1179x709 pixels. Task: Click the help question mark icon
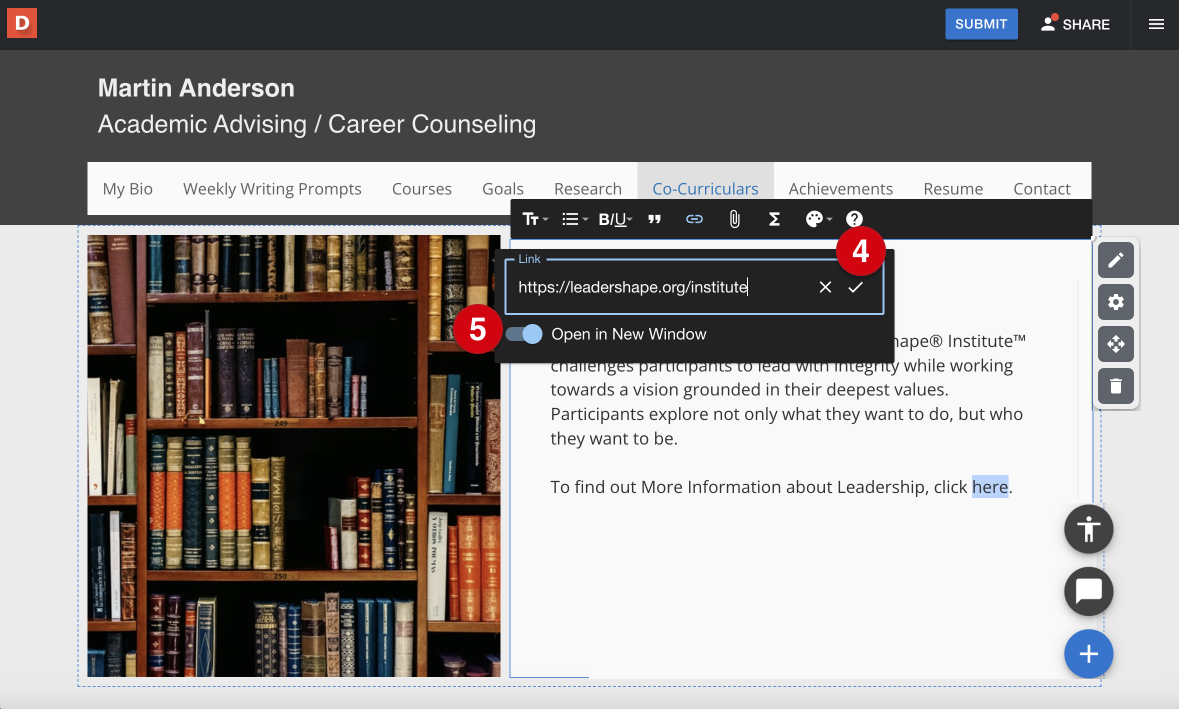coord(854,219)
